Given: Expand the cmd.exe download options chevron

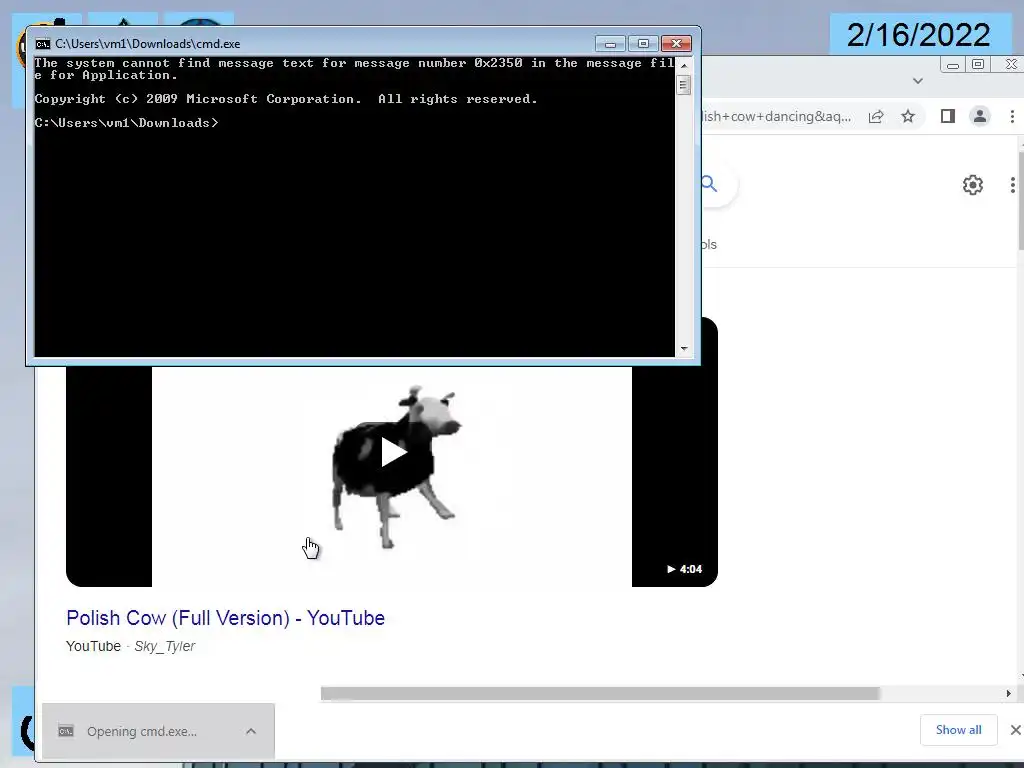Looking at the screenshot, I should [251, 731].
